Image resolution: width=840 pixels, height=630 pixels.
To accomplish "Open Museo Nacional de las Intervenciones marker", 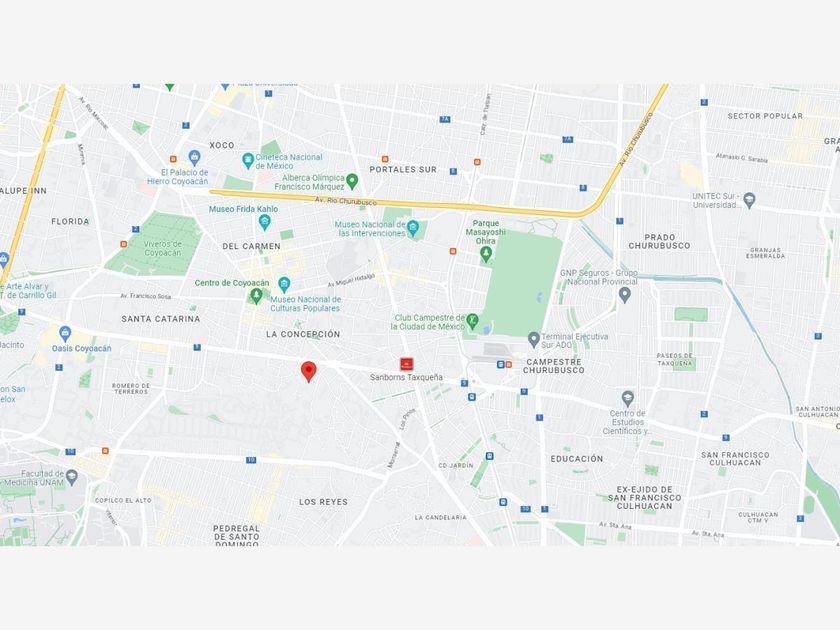I will tap(412, 229).
